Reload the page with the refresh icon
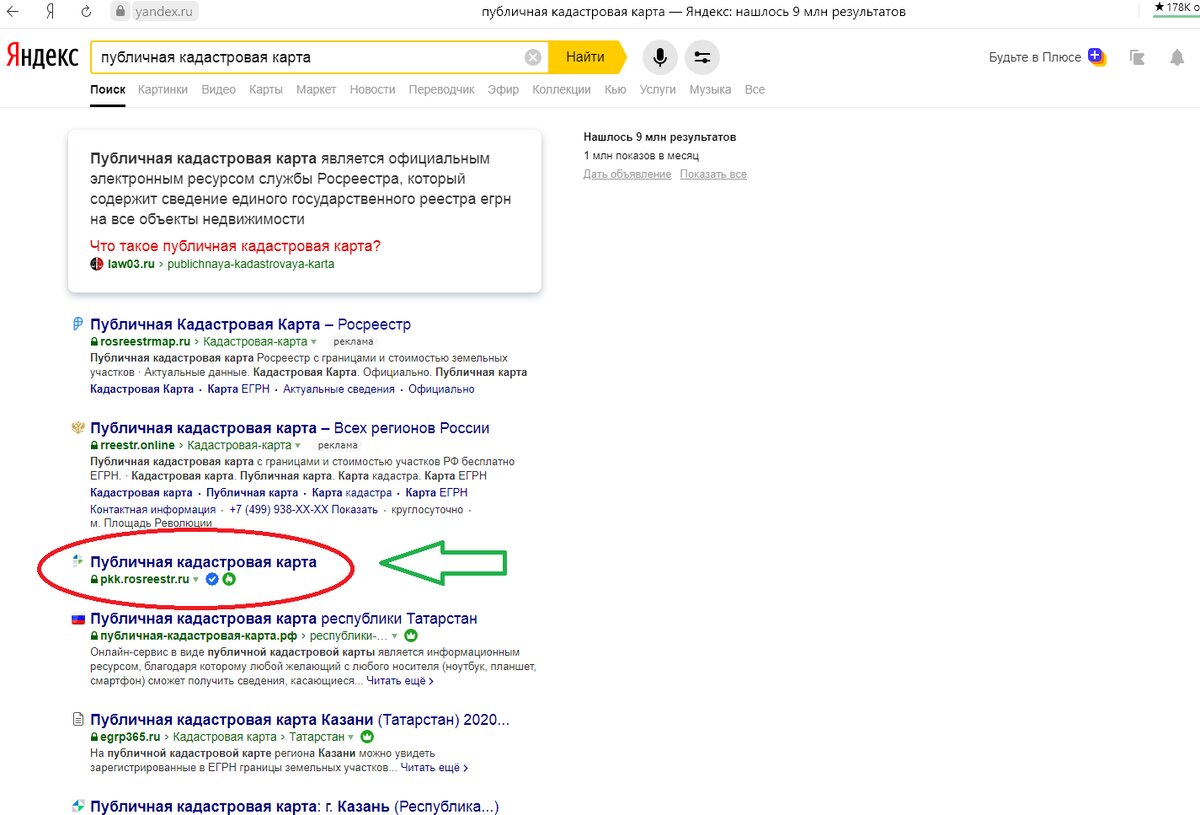 tap(86, 12)
